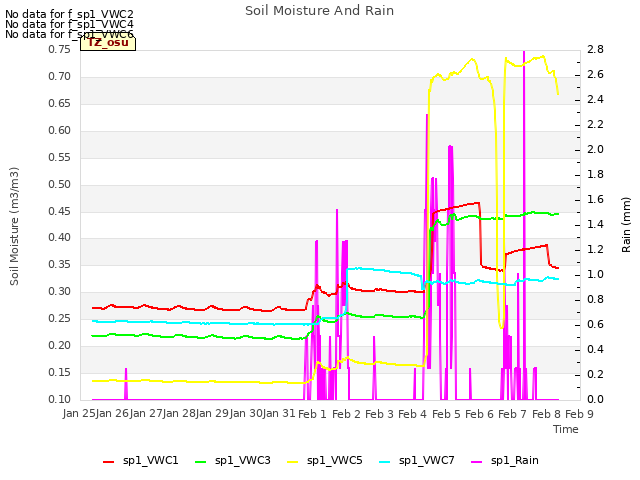Click 2.0 rain axis value
This screenshot has height=480, width=640.
point(596,149)
